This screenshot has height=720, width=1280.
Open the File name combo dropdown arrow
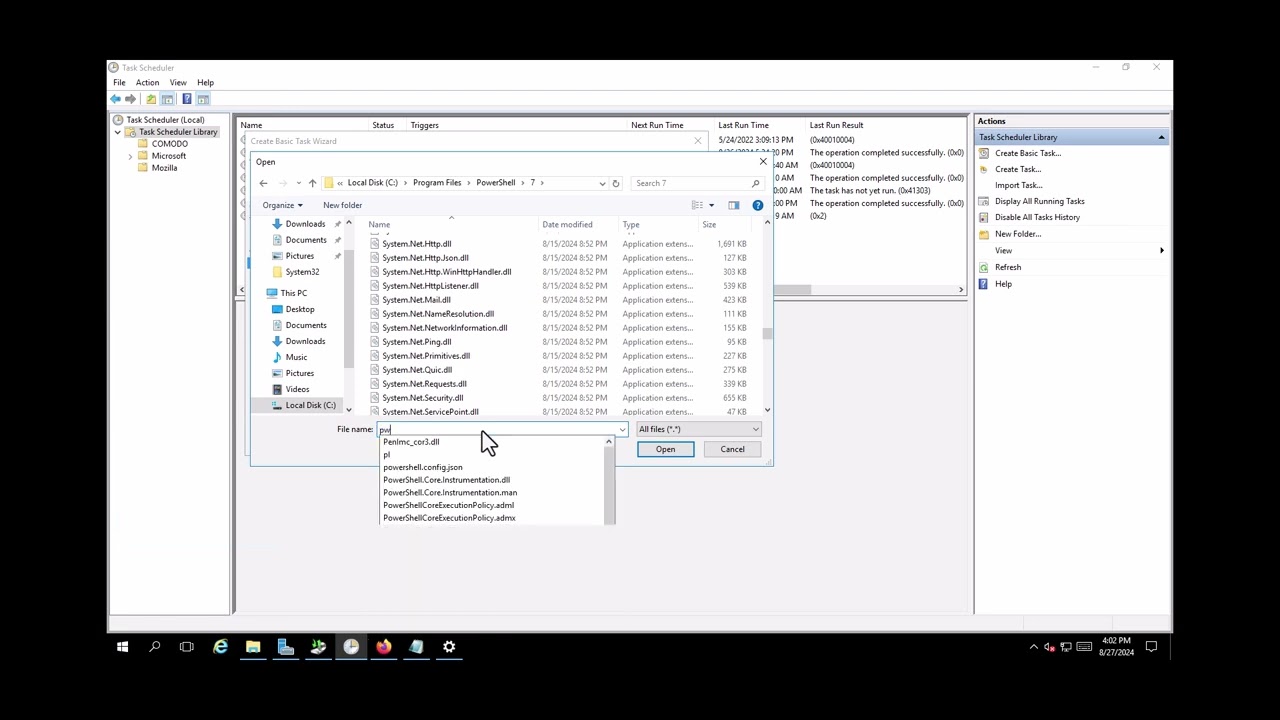622,430
